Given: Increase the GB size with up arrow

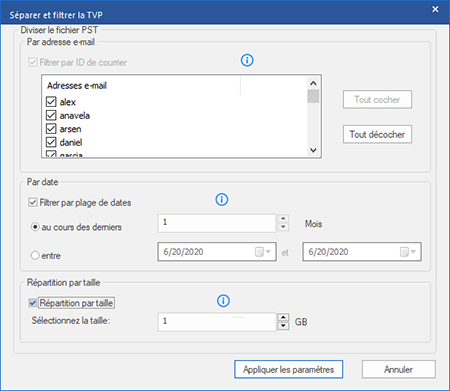Looking at the screenshot, I should pyautogui.click(x=283, y=317).
